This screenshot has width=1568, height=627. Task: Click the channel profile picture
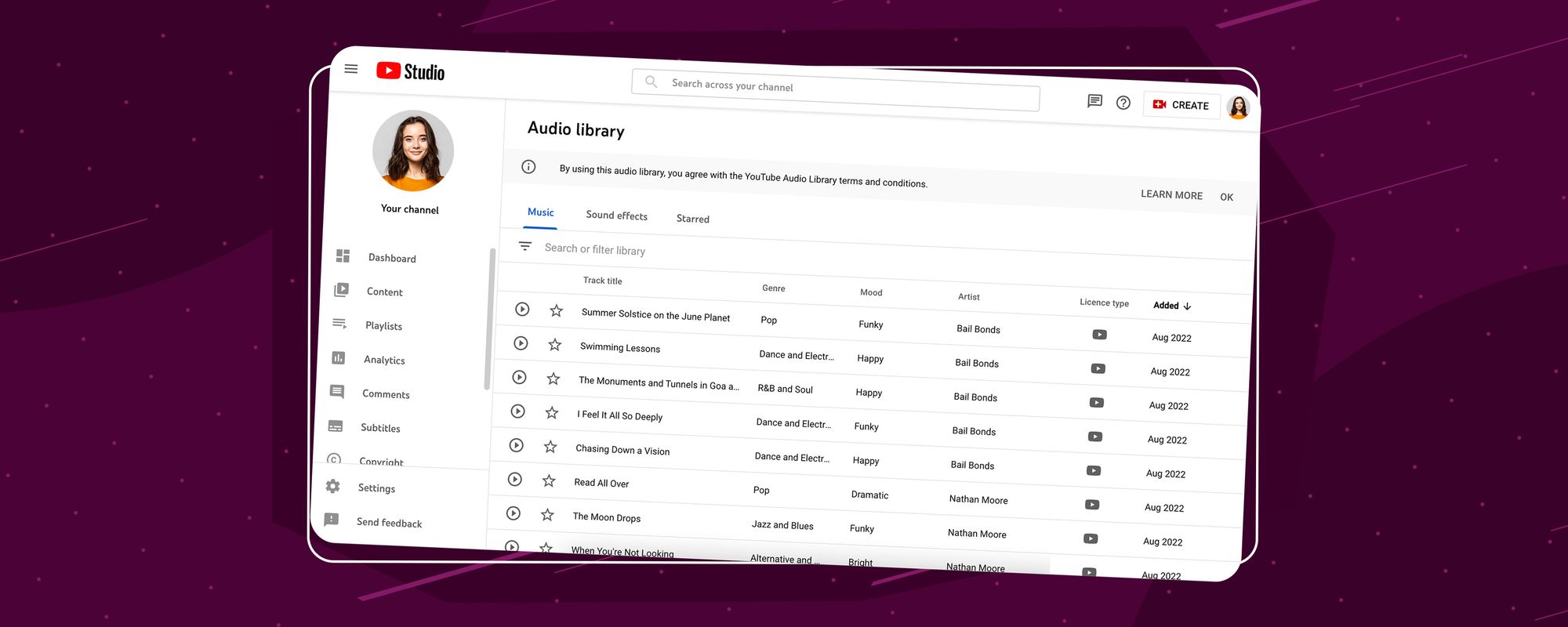coord(413,150)
